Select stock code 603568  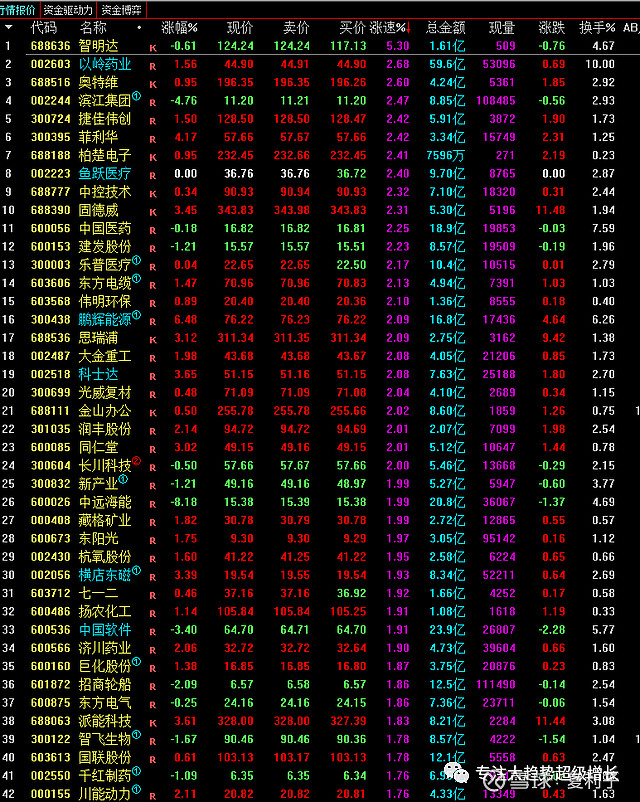pos(50,301)
